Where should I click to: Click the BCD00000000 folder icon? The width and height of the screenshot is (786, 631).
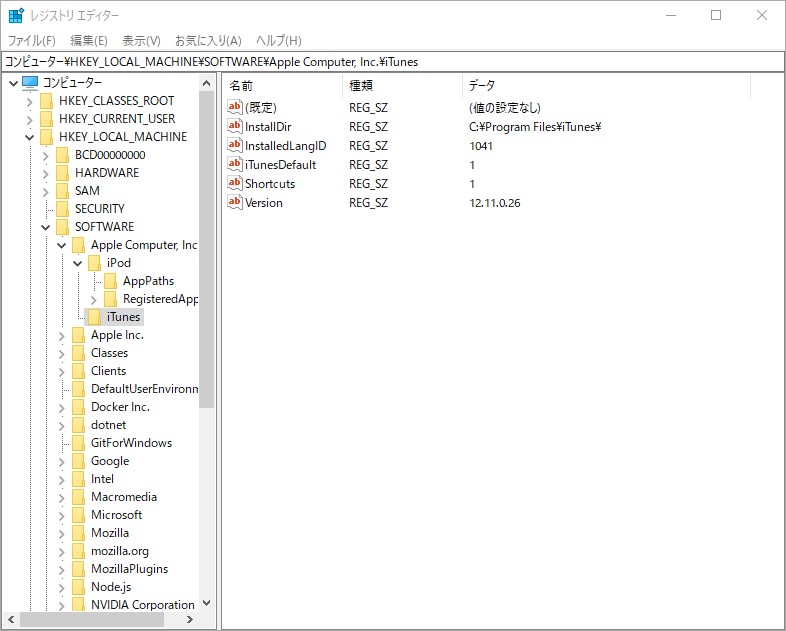point(63,155)
